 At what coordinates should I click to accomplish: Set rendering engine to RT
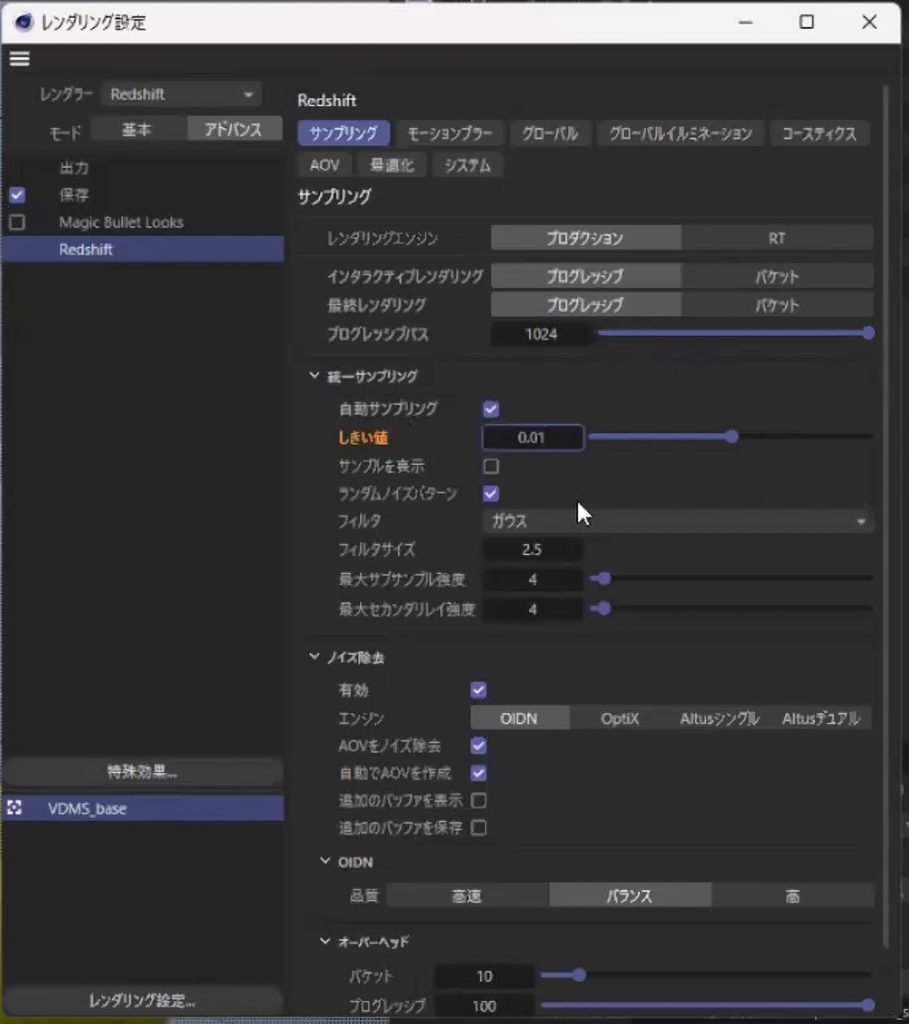point(777,238)
